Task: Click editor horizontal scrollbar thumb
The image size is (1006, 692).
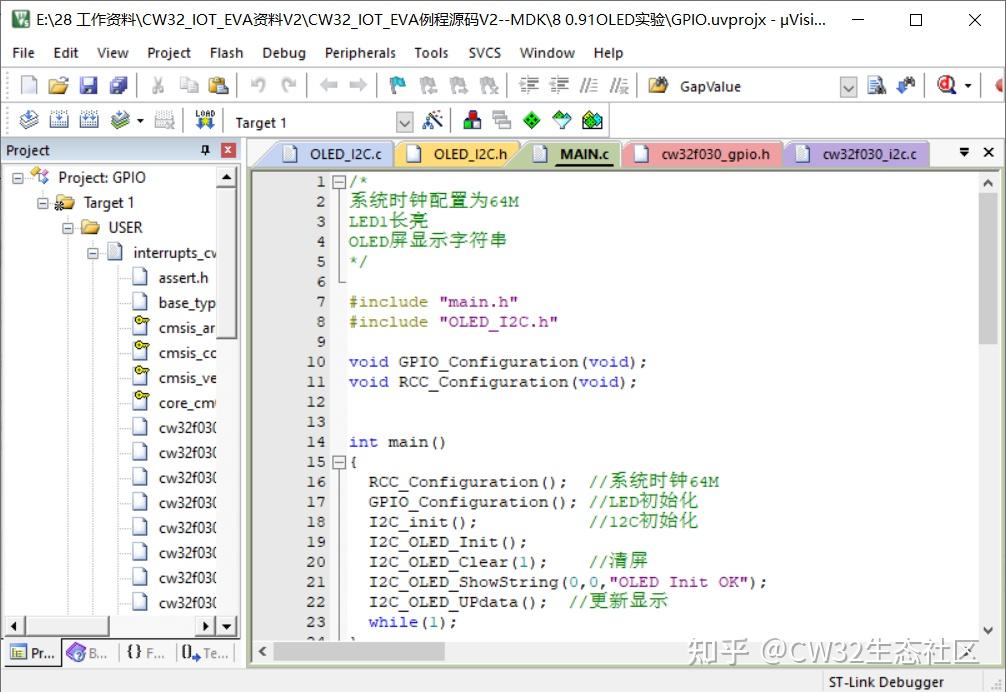Action: coord(359,652)
